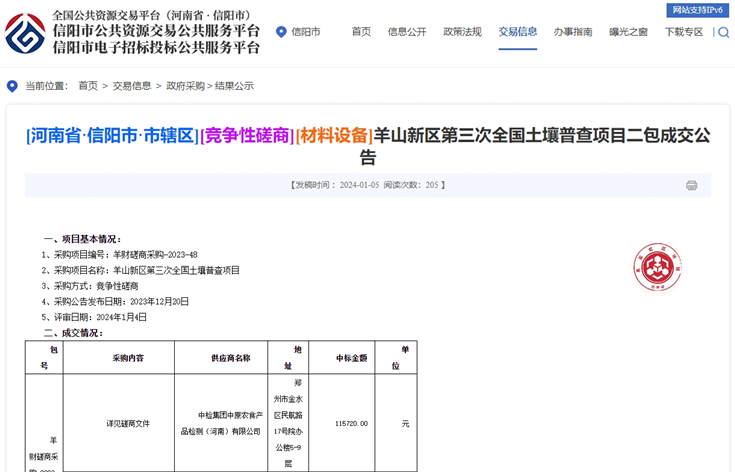This screenshot has height=472, width=735.
Task: Click the 评审日期 2024年1月4日 line
Action: tap(94, 317)
